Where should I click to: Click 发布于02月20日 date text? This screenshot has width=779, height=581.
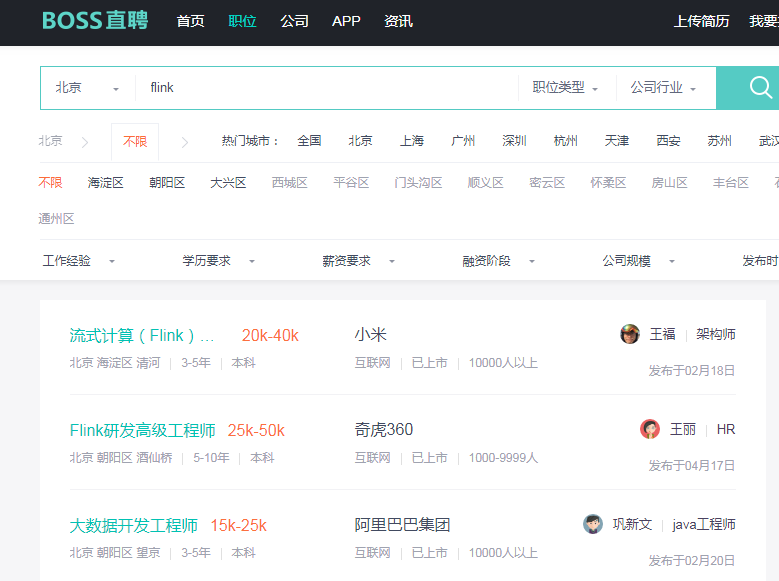click(692, 561)
